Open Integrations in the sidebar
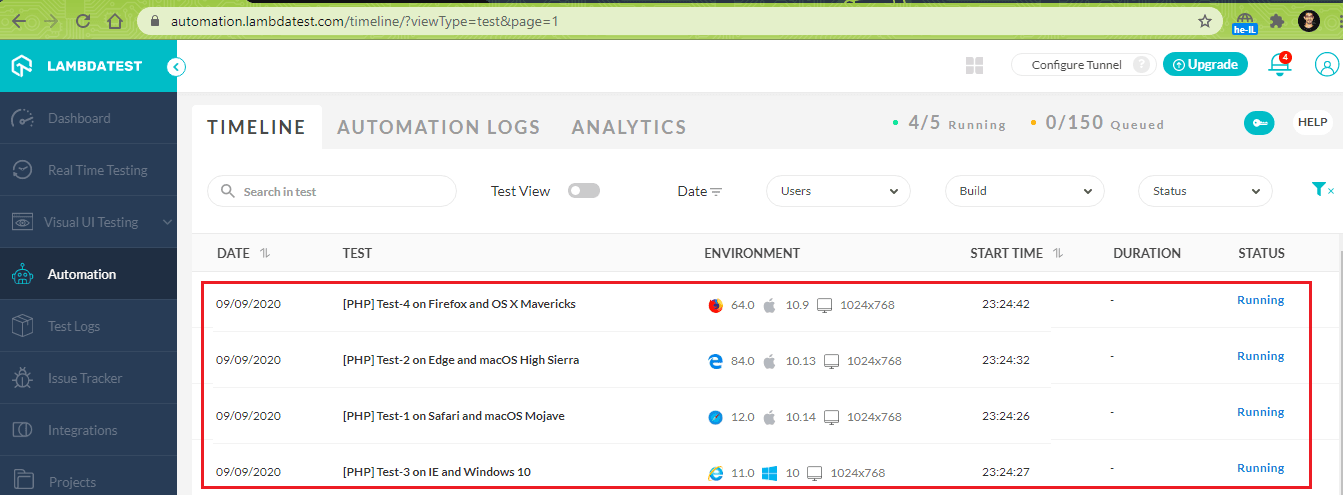The width and height of the screenshot is (1343, 495). [88, 430]
